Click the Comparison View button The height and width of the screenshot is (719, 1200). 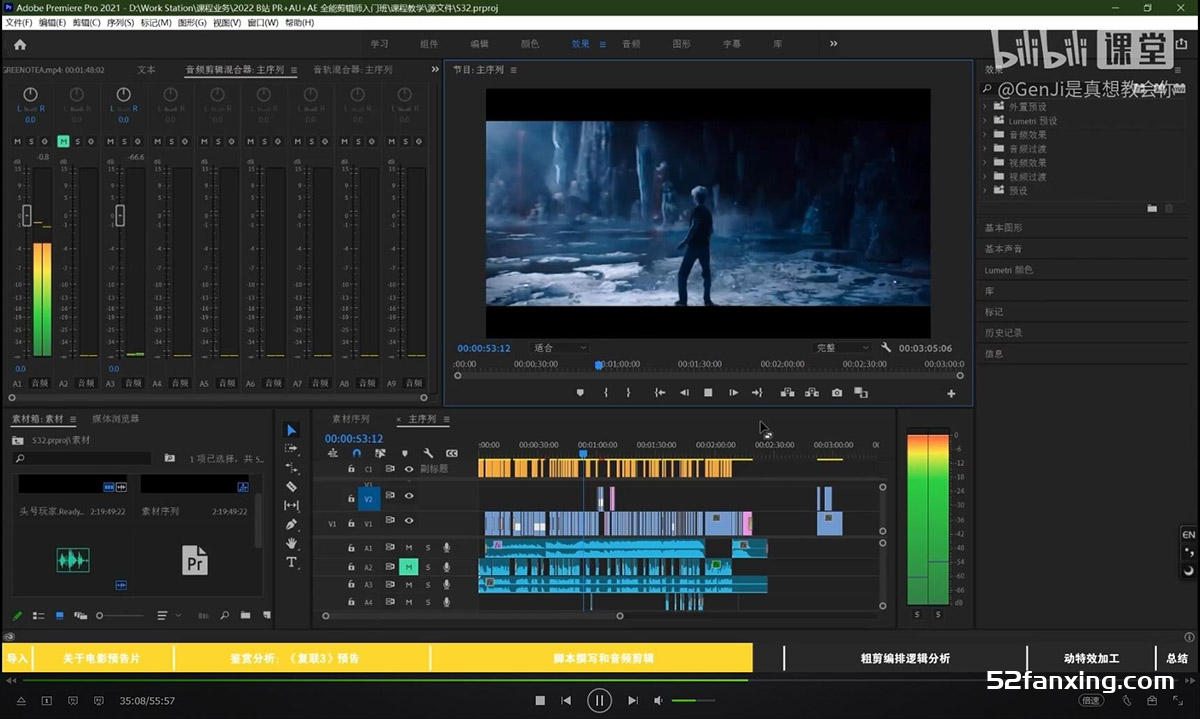pos(861,393)
